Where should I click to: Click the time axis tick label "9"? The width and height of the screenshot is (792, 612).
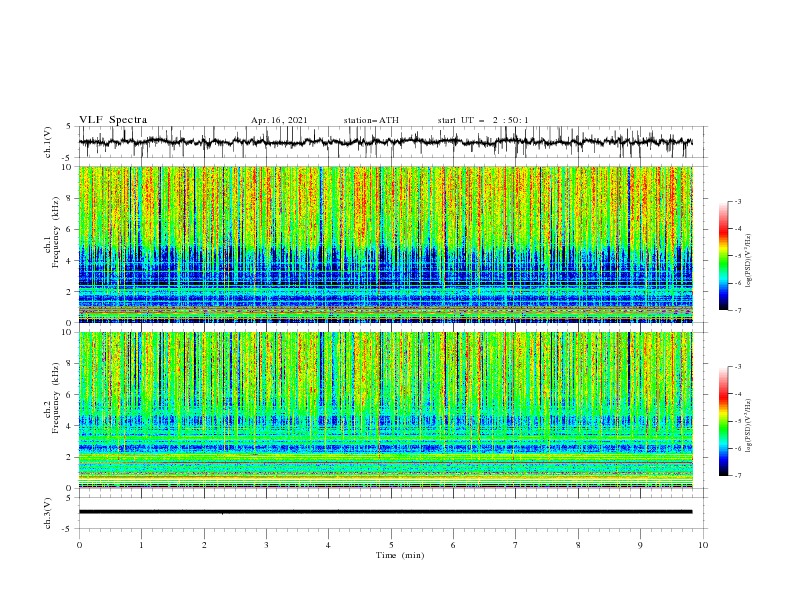[640, 545]
